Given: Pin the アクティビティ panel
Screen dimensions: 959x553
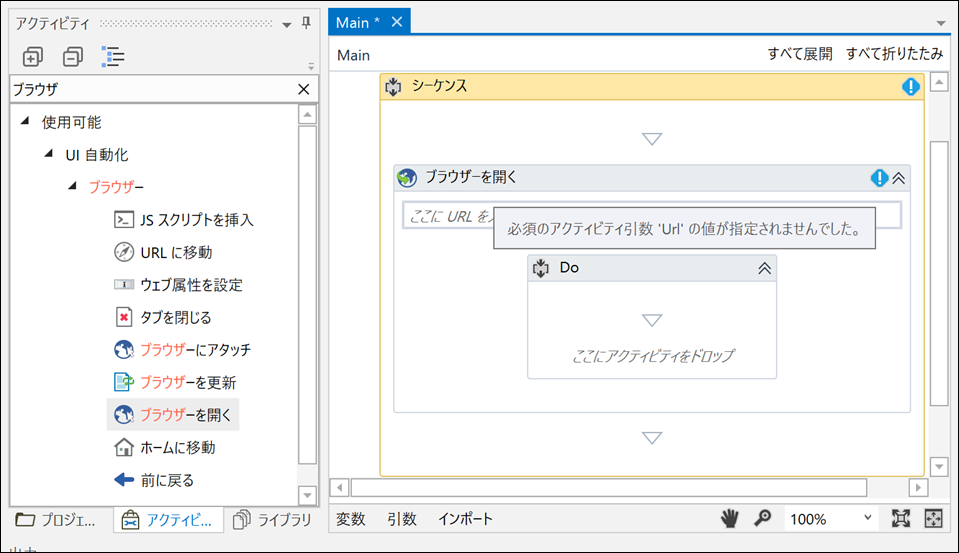Looking at the screenshot, I should (x=306, y=23).
